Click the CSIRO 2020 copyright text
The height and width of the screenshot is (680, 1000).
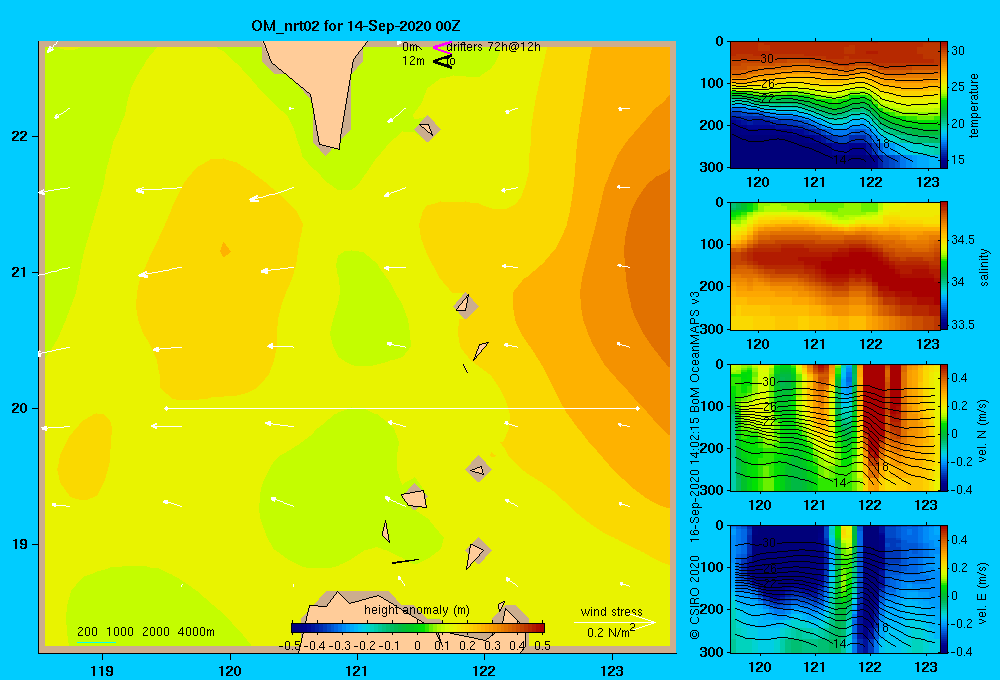tap(695, 597)
